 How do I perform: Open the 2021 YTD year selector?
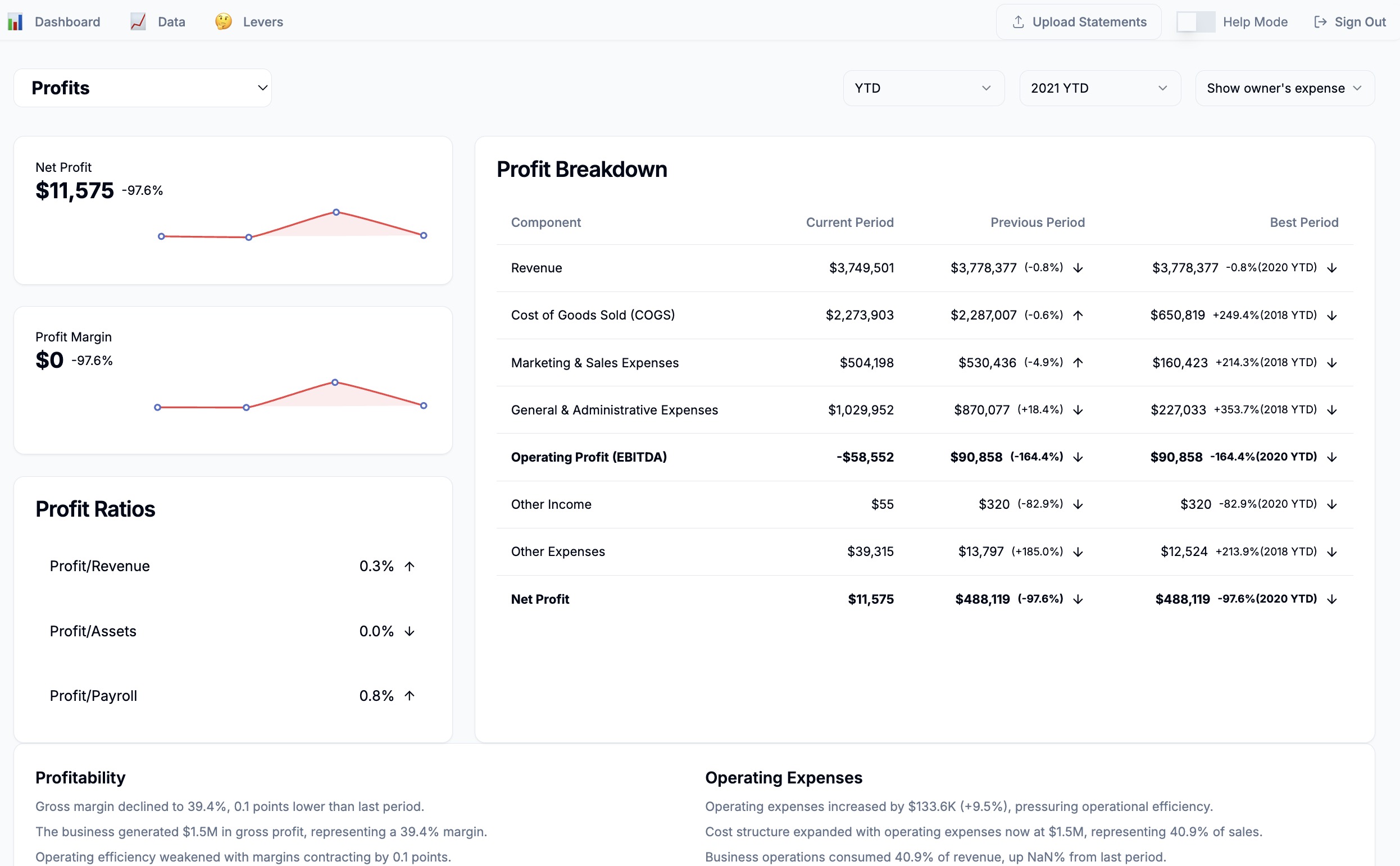click(x=1099, y=88)
